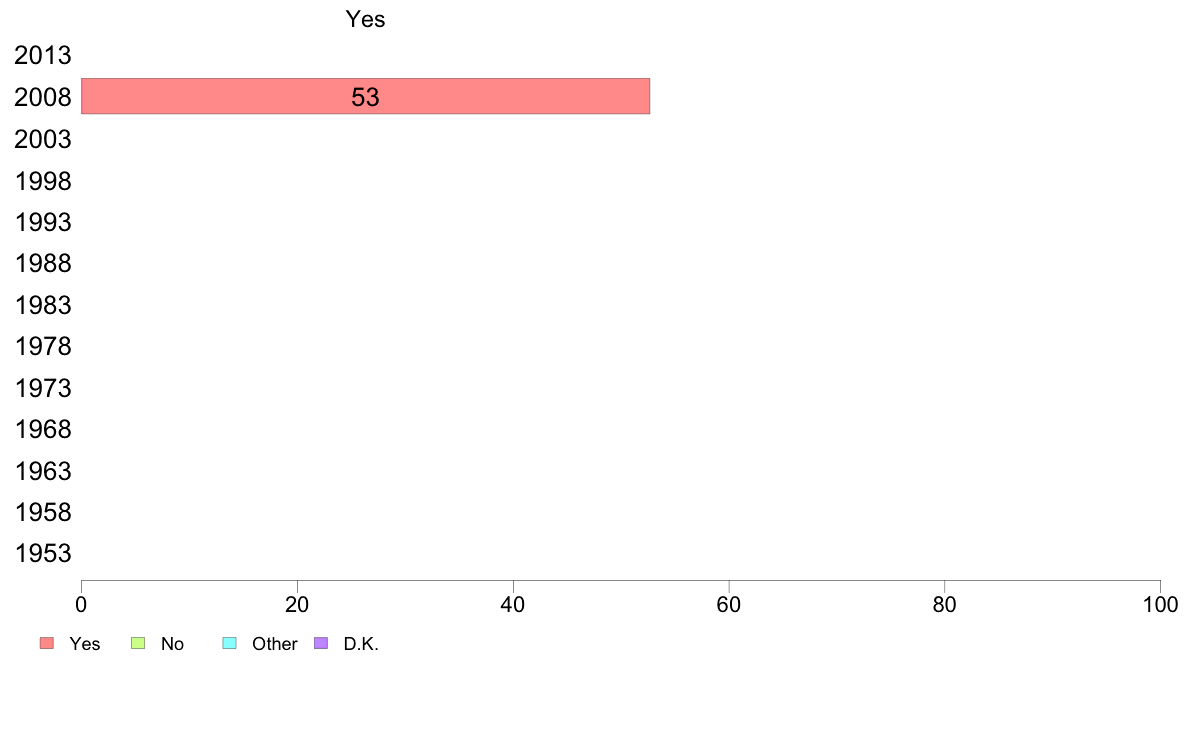Screen dimensions: 1188x736
Task: Click the 0 tick on axis
Action: click(x=81, y=604)
